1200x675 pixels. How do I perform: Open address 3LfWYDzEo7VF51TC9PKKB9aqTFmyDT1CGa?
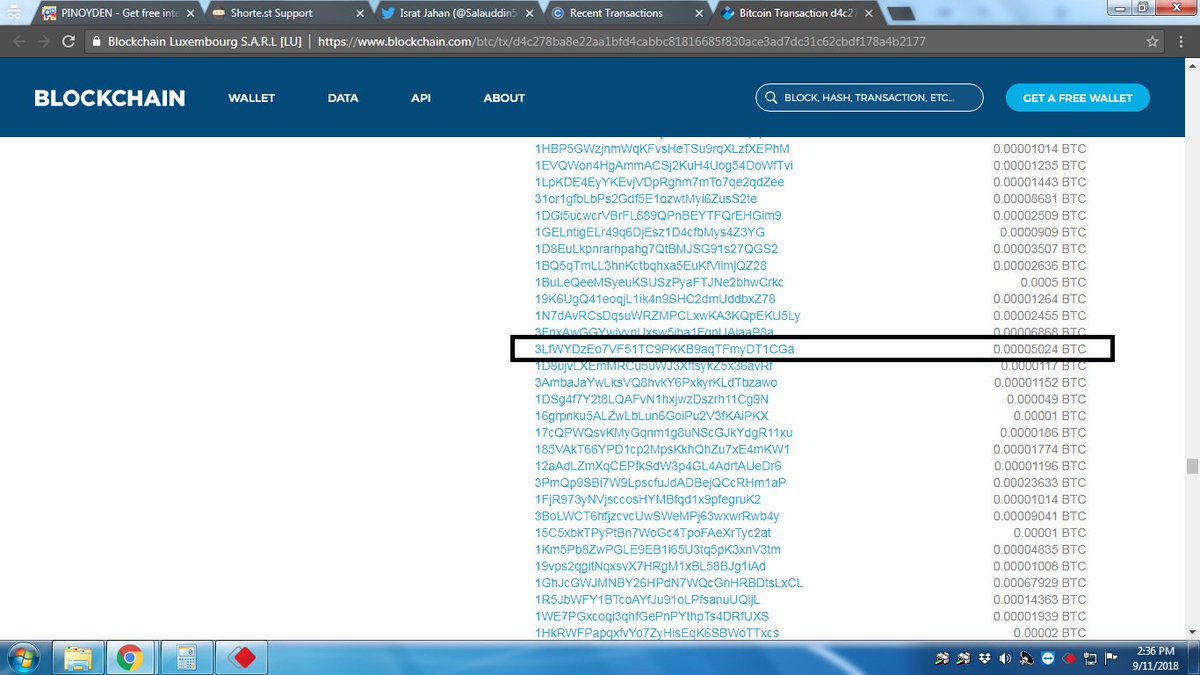[x=665, y=349]
